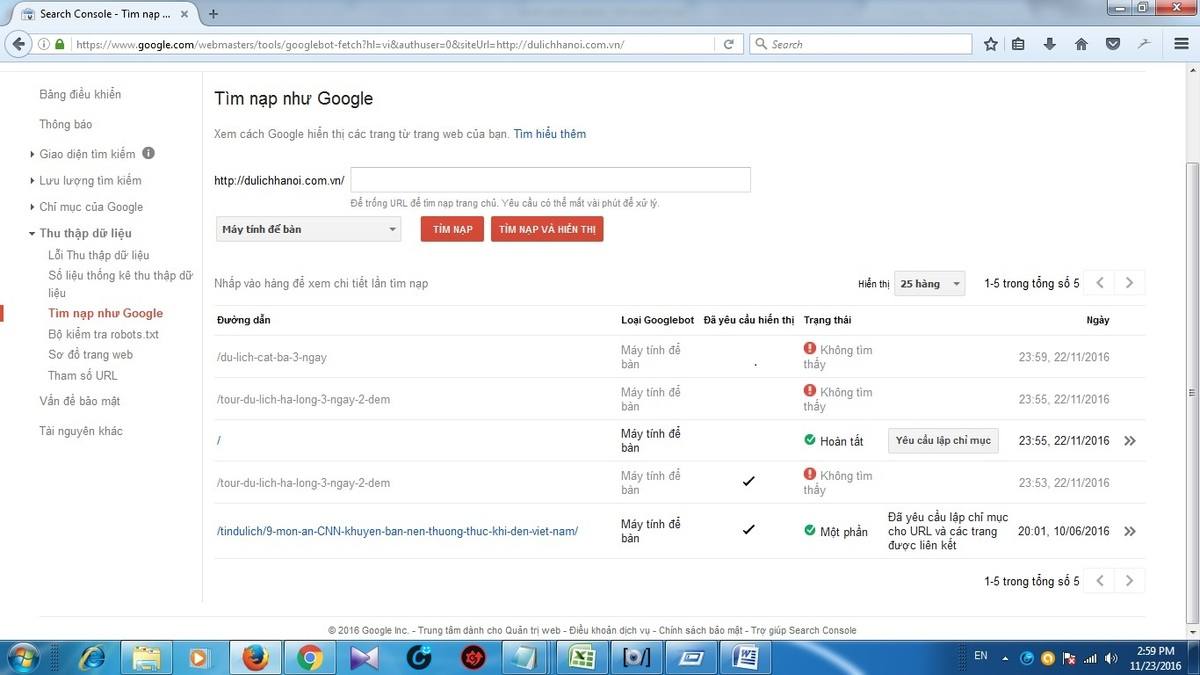This screenshot has height=675, width=1200.
Task: Click the Firefox Search box
Action: tap(860, 44)
